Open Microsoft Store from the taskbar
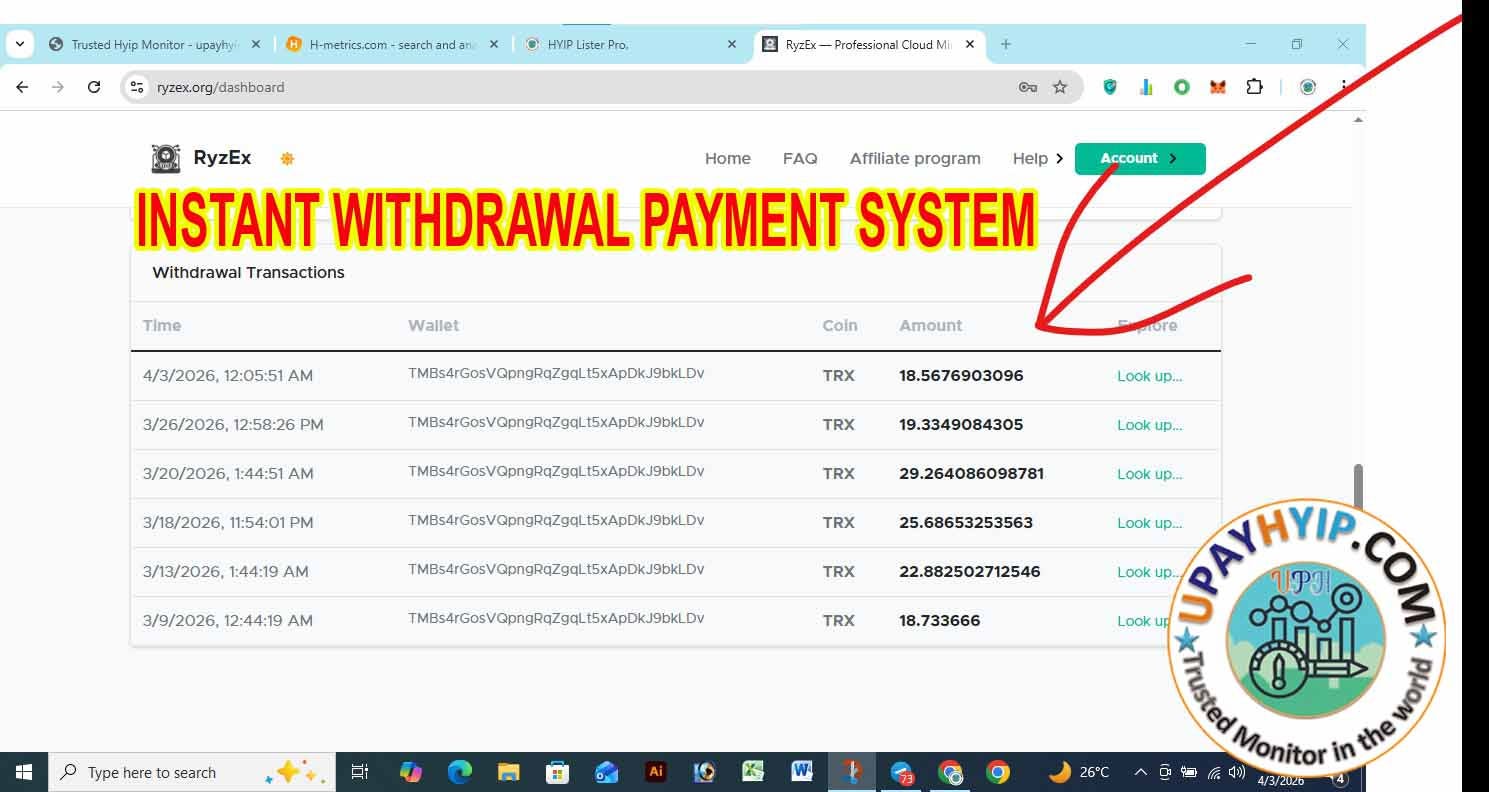 [557, 772]
